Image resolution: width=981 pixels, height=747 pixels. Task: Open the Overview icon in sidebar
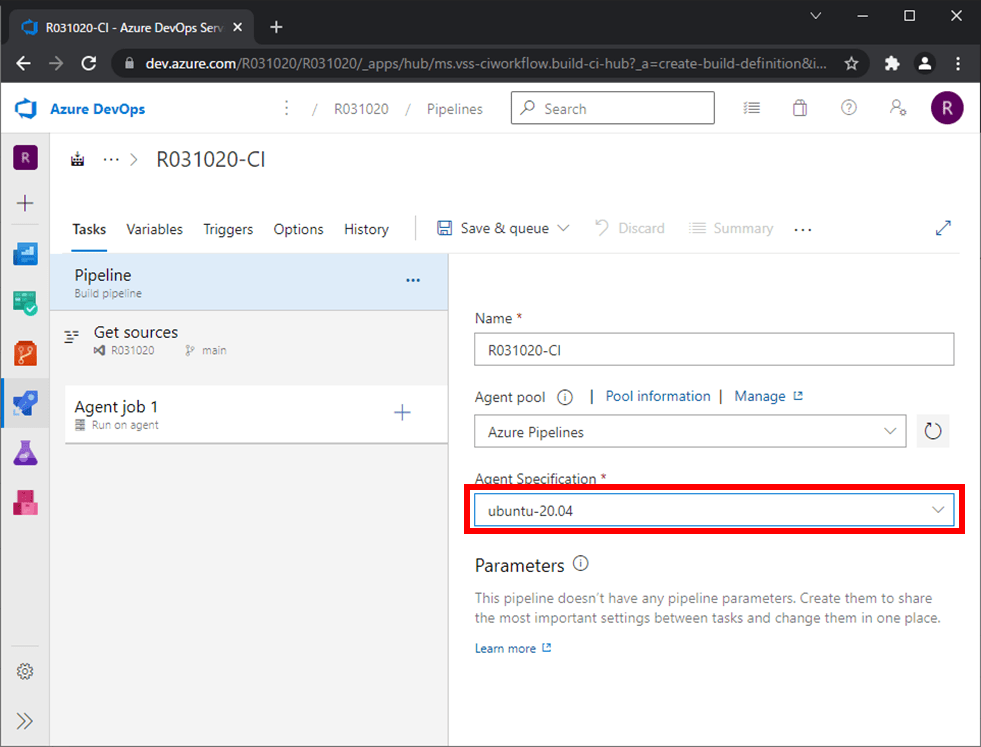(x=25, y=254)
